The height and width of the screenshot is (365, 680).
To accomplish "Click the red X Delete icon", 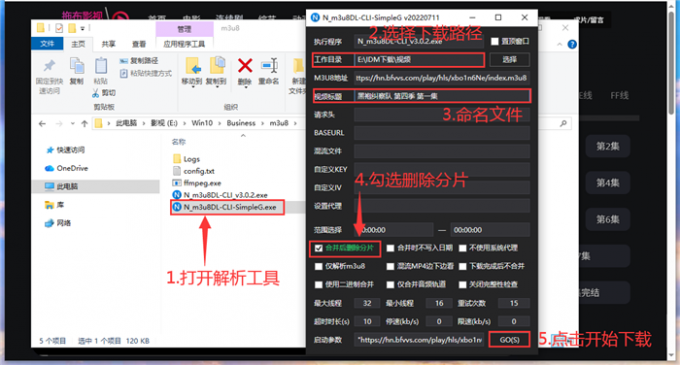I will click(245, 66).
